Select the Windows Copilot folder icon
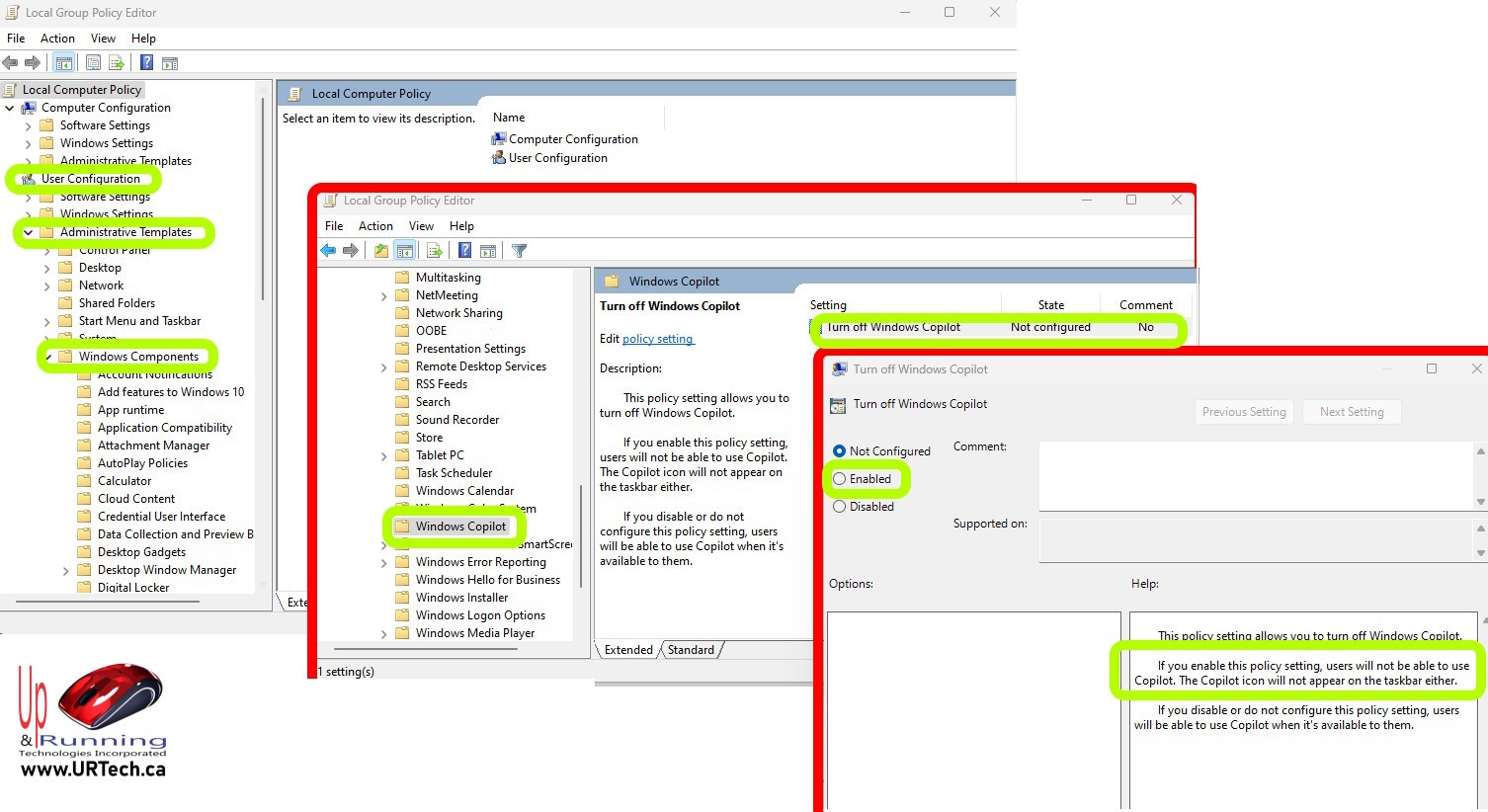 (402, 527)
